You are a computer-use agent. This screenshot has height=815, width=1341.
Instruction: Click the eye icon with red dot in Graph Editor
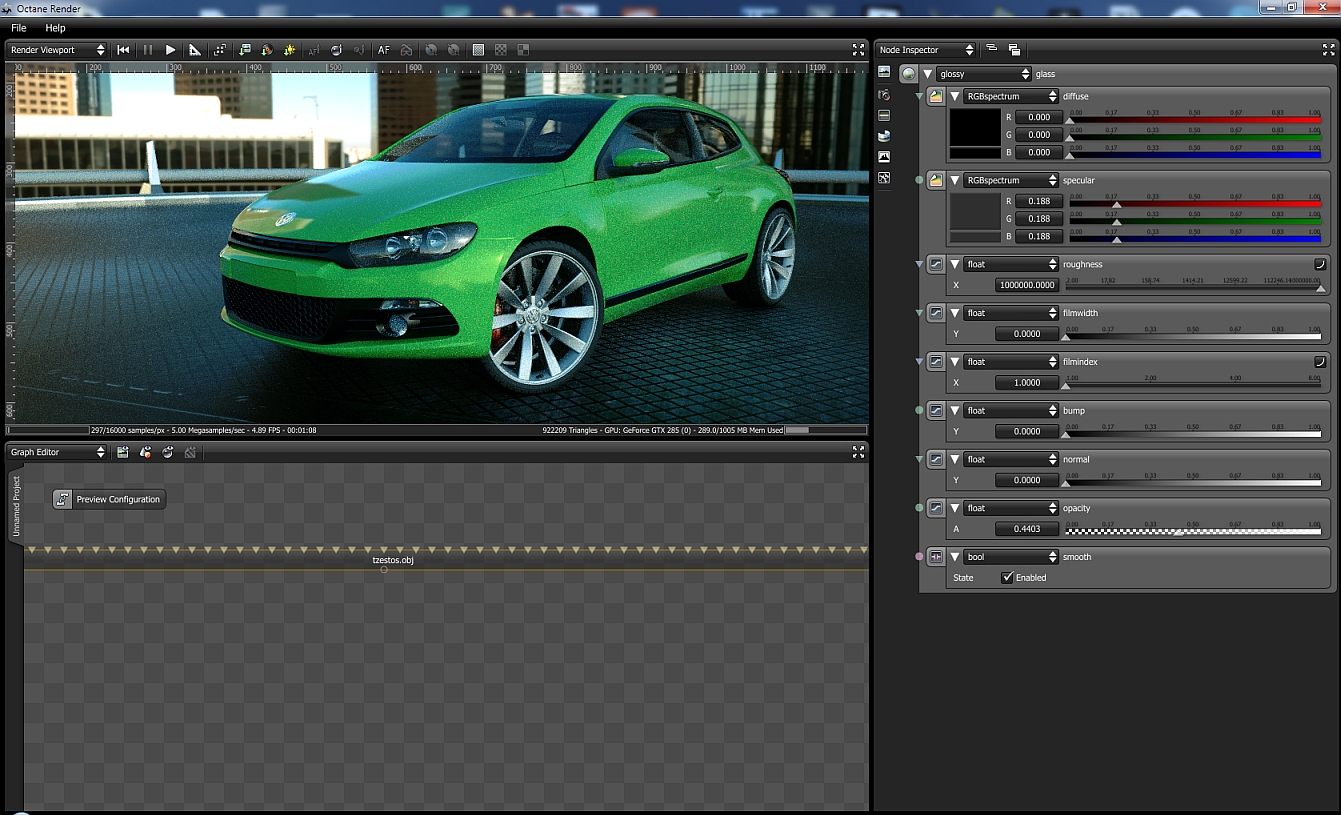145,452
